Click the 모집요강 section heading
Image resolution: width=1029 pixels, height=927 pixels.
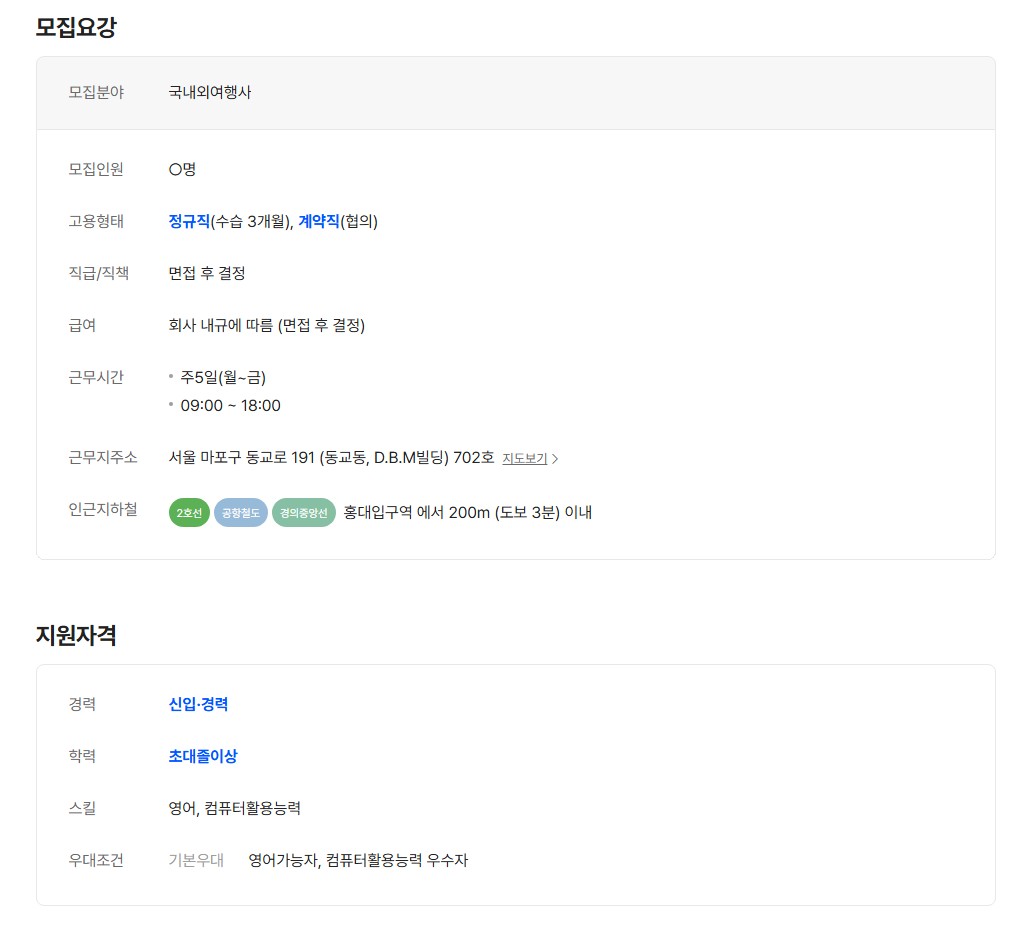point(76,27)
